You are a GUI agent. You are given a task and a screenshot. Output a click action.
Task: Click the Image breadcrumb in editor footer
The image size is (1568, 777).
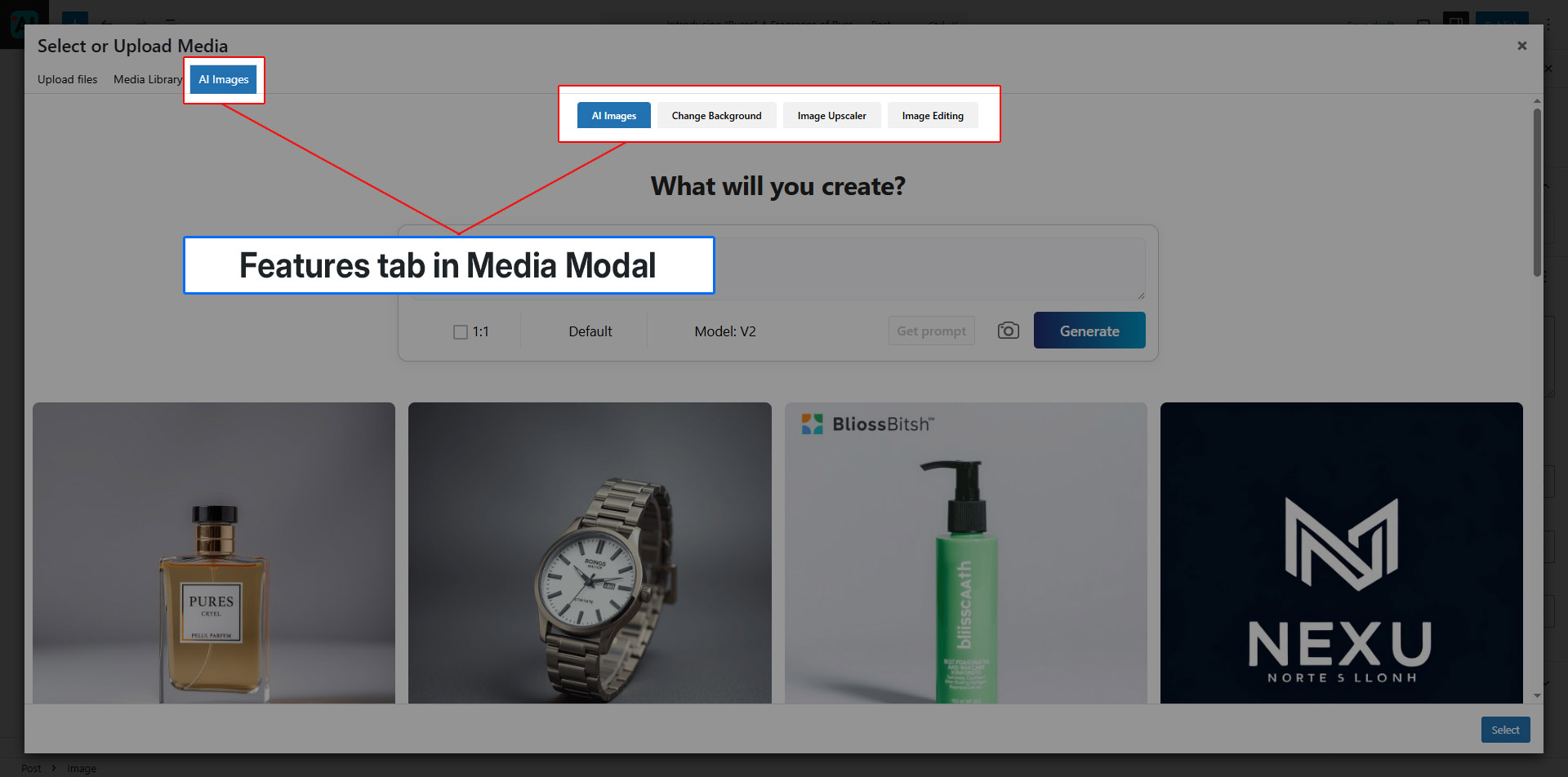pos(82,768)
